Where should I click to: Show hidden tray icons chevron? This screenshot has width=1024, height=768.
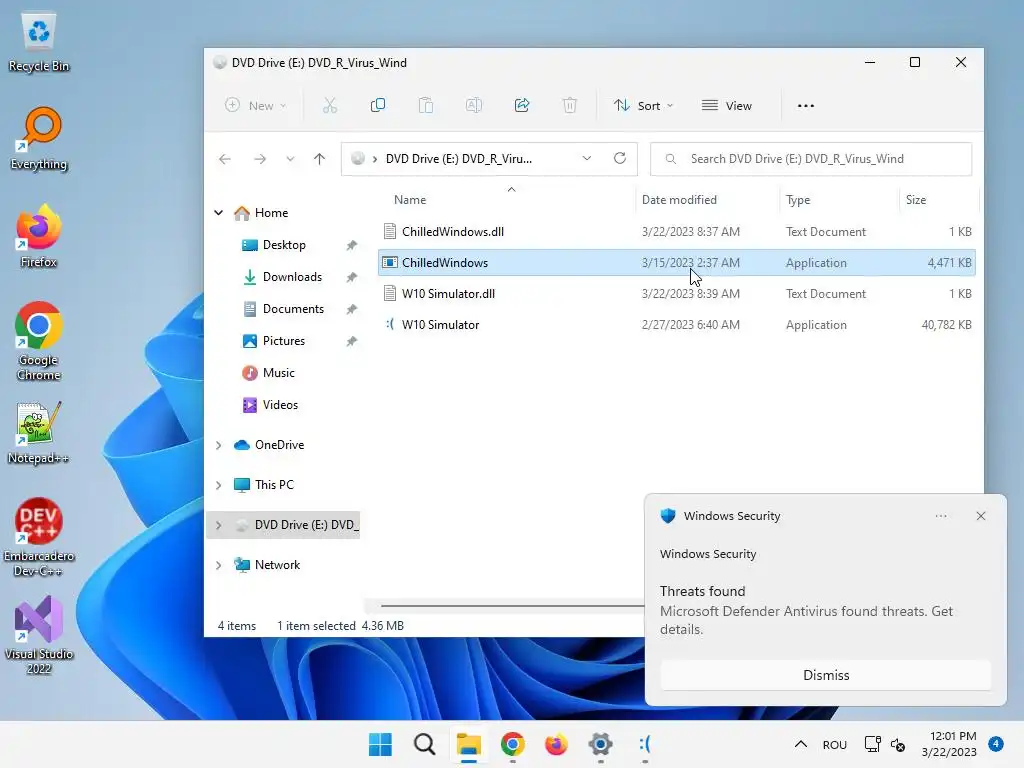coord(801,744)
